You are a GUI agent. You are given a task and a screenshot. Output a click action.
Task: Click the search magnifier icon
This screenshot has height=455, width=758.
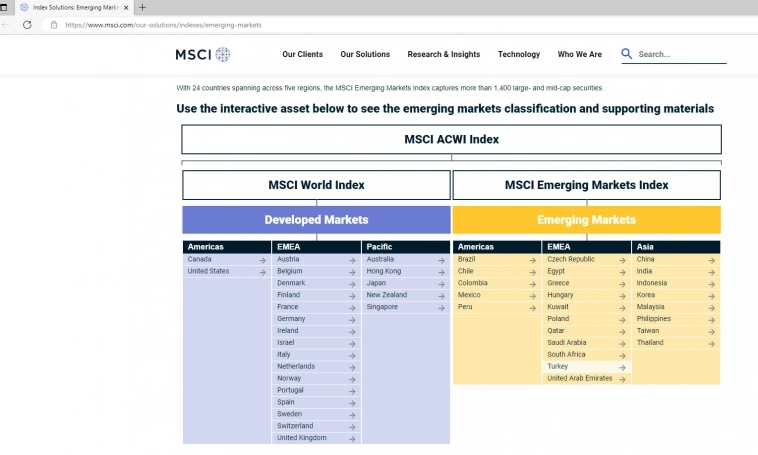click(x=627, y=54)
